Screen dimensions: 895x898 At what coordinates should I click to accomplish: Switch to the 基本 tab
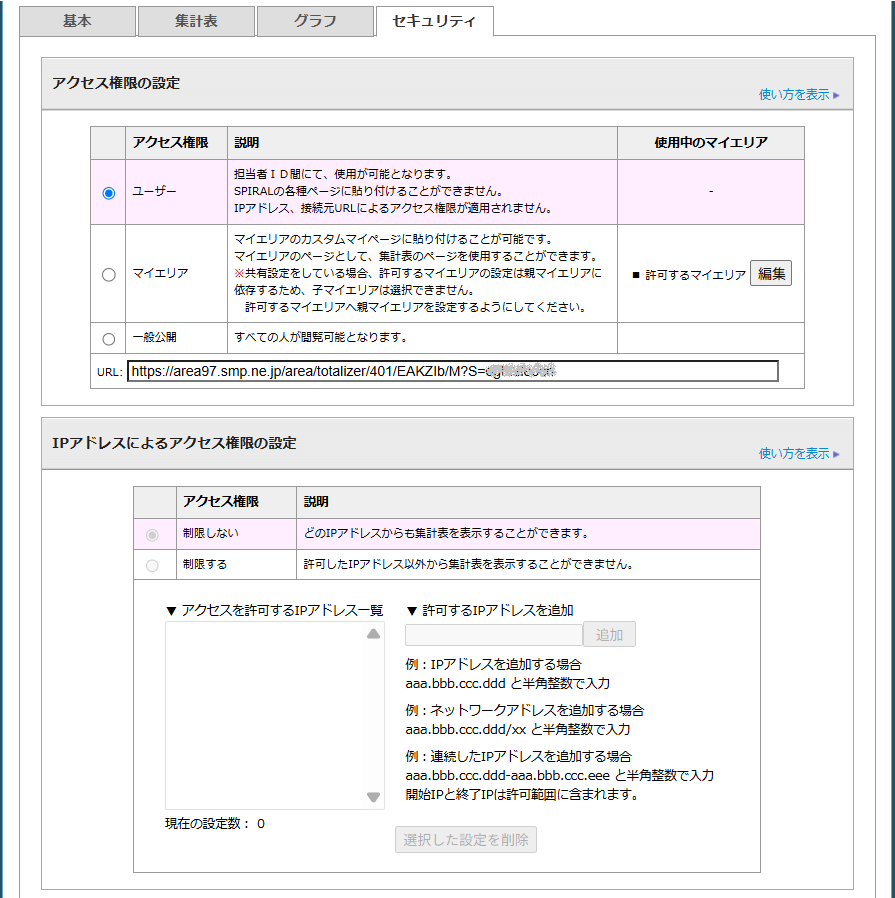point(77,21)
